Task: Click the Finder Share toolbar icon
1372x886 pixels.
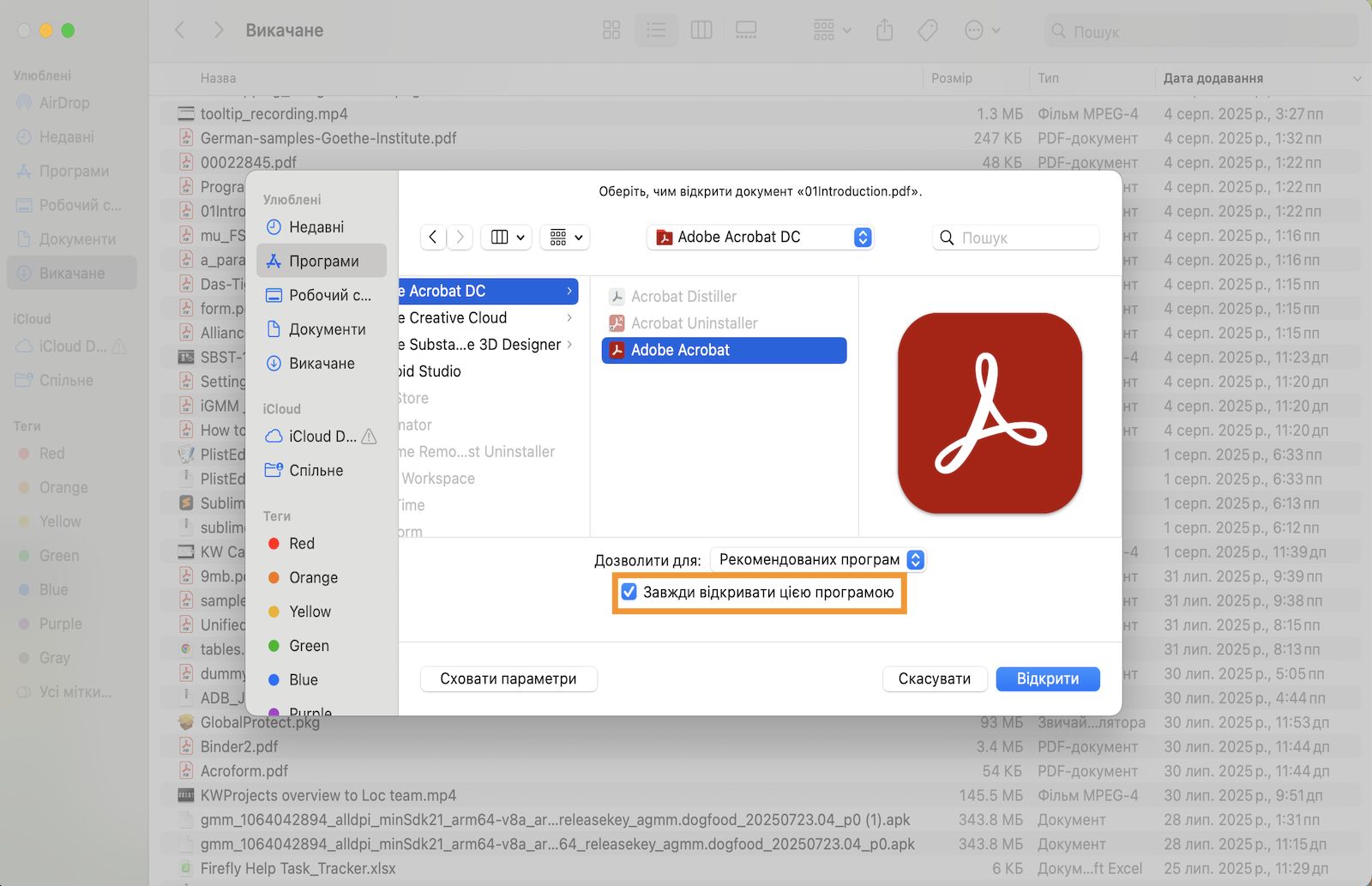Action: click(x=885, y=31)
